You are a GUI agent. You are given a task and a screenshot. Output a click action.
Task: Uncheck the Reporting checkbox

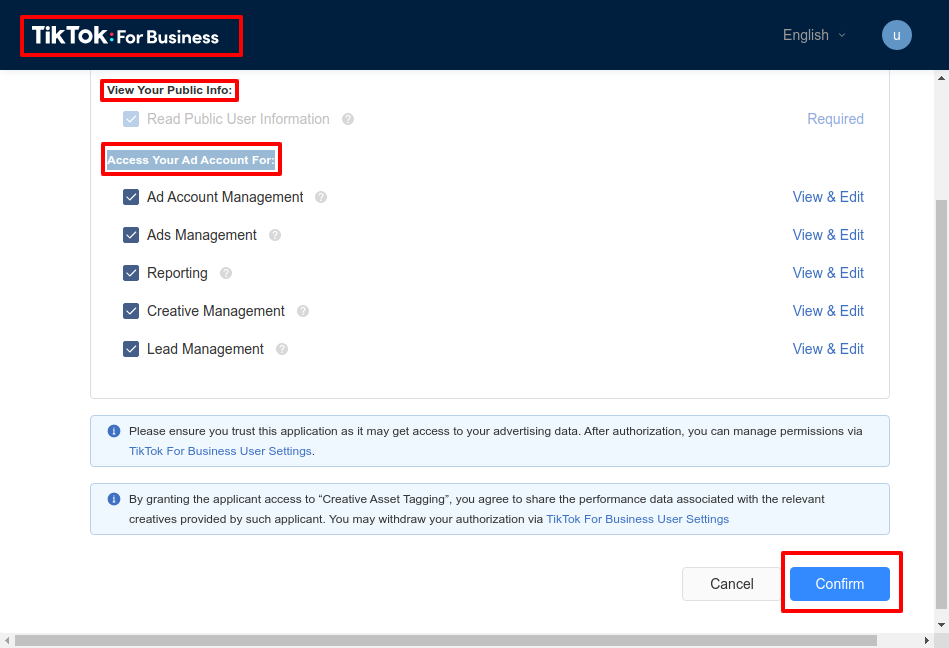coord(131,273)
